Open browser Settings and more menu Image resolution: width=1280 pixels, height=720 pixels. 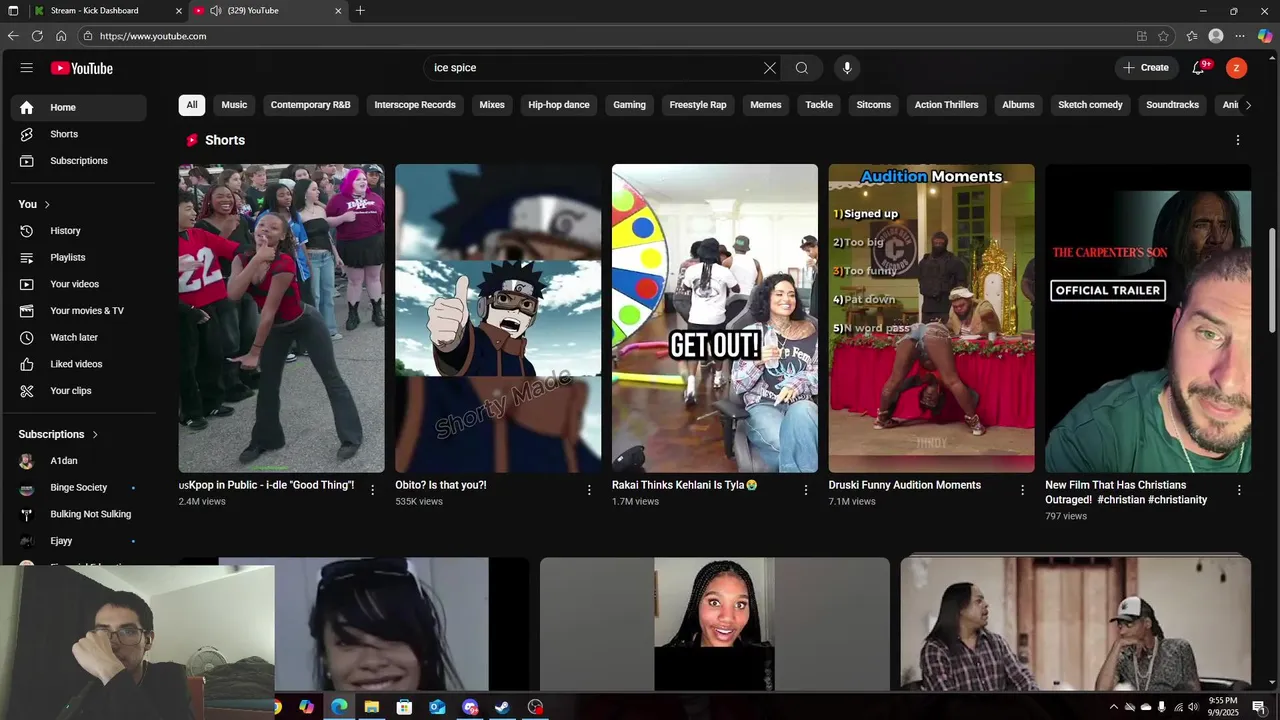pyautogui.click(x=1240, y=36)
